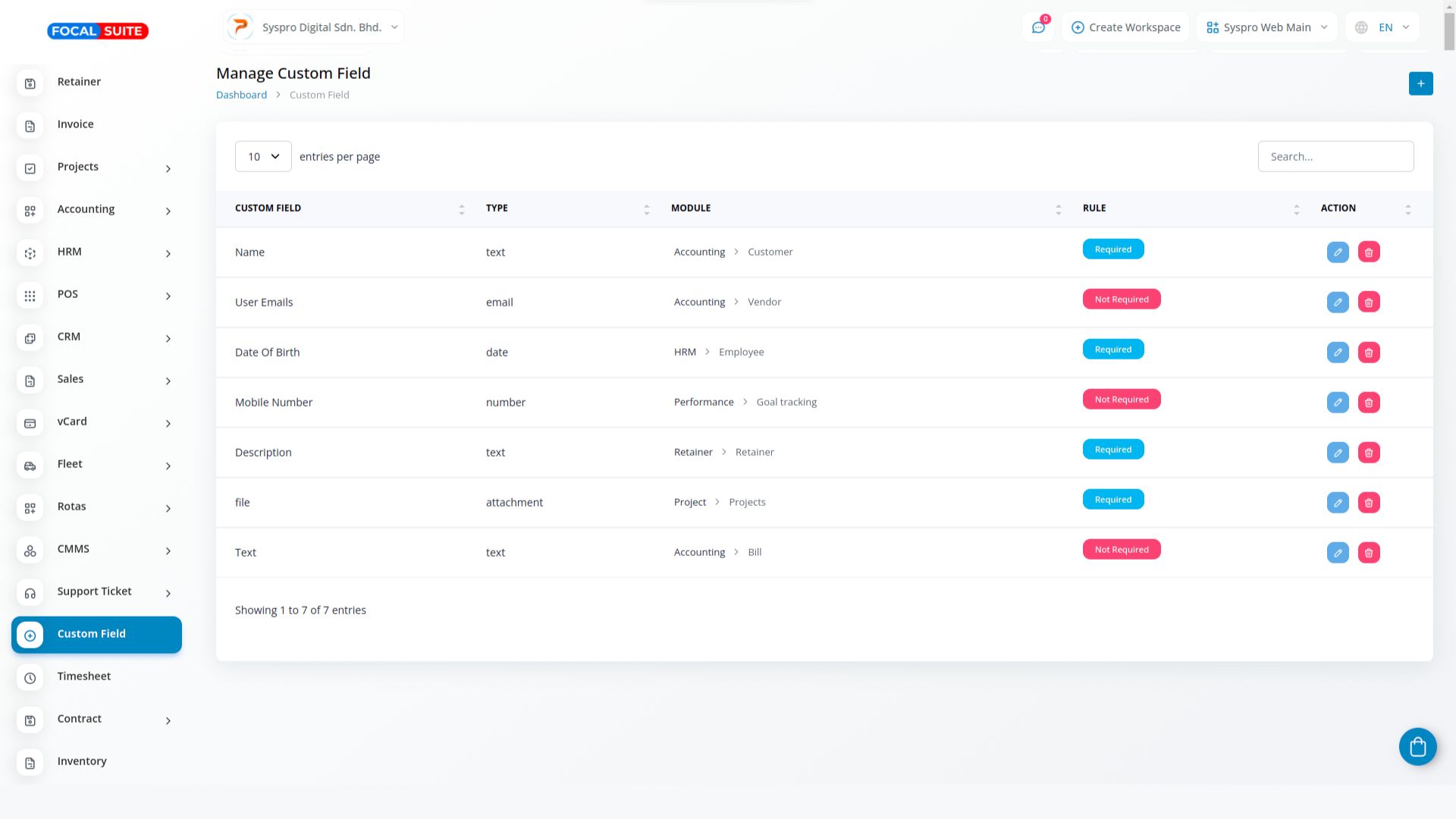Edit the Date Of Birth custom field
The width and height of the screenshot is (1456, 819).
(x=1338, y=352)
